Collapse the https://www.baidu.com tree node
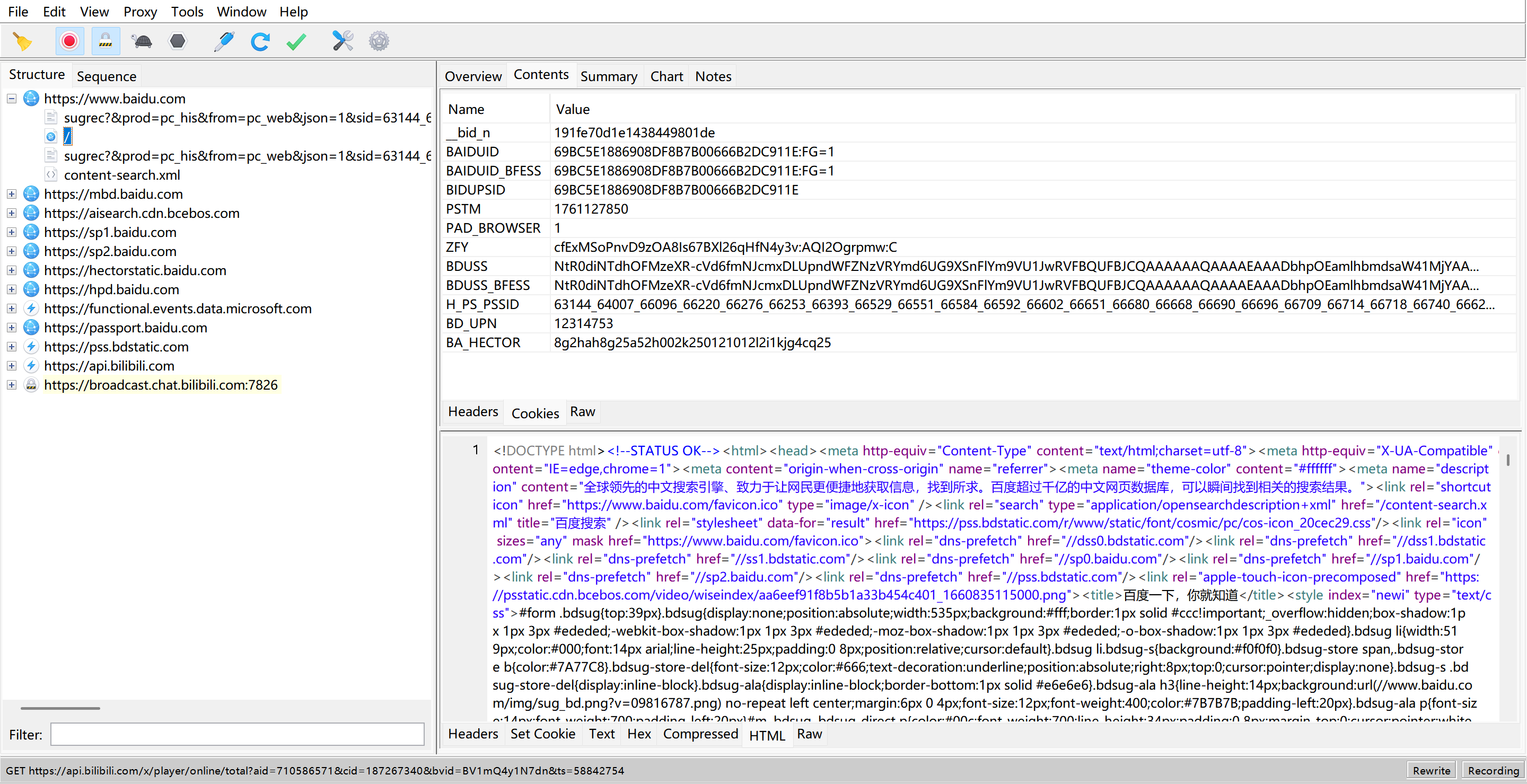Screen dimensions: 1527x784 point(11,99)
